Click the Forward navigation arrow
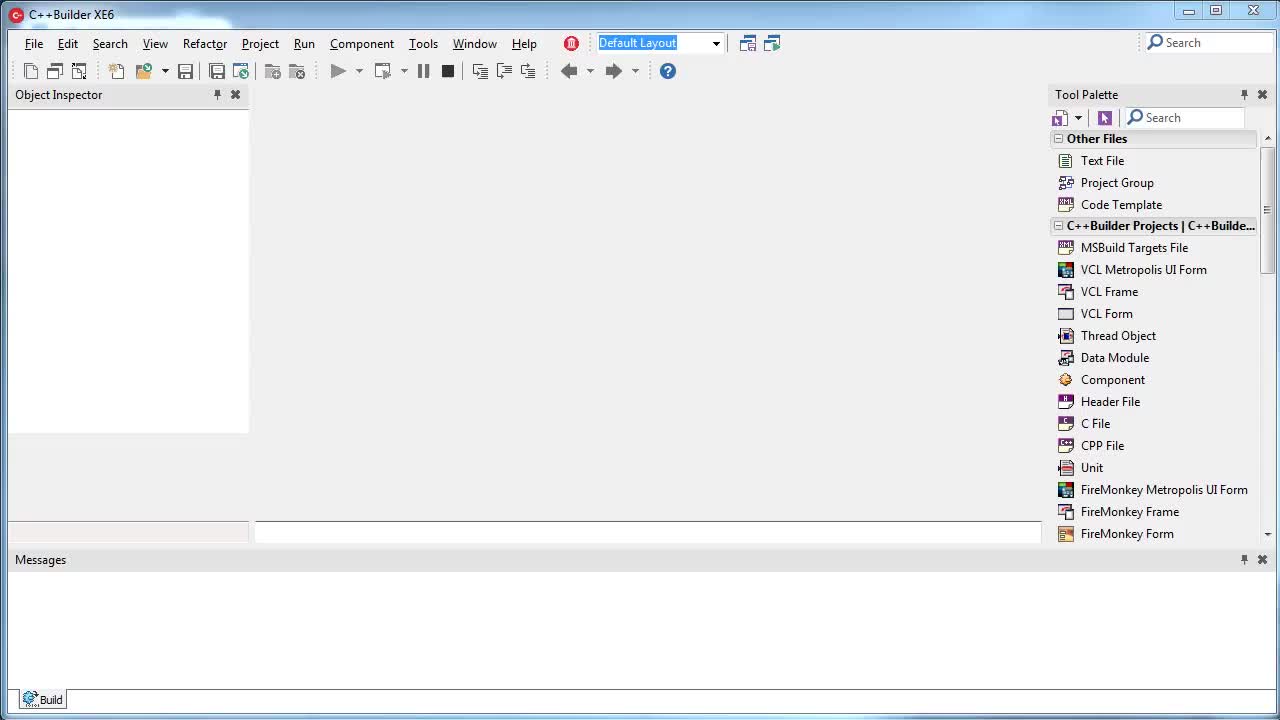The height and width of the screenshot is (720, 1280). (x=614, y=71)
